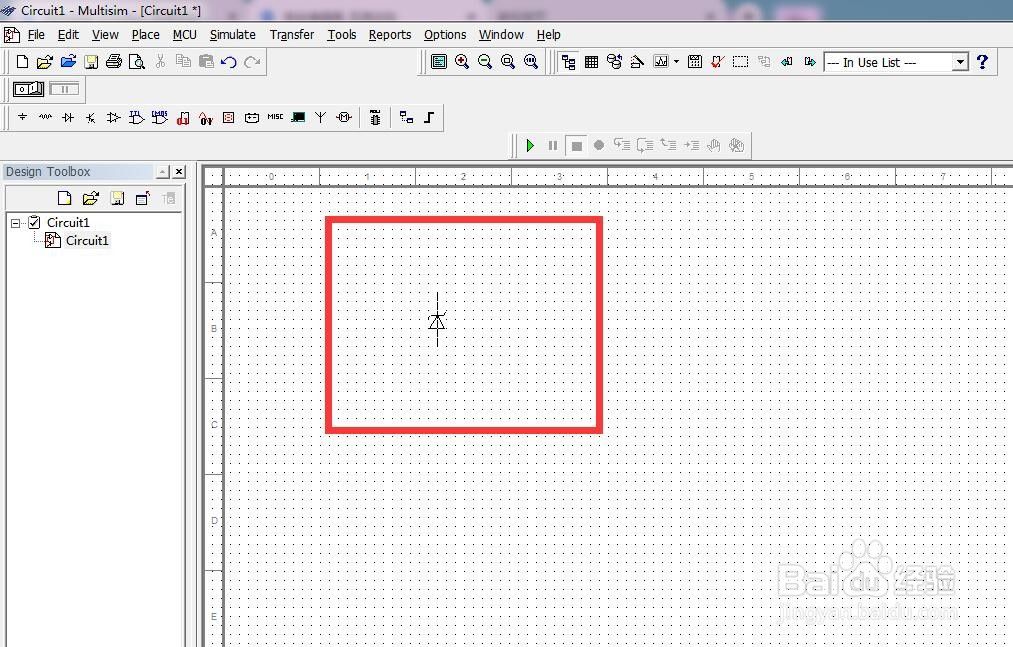Toggle full screen view icon

(x=439, y=62)
